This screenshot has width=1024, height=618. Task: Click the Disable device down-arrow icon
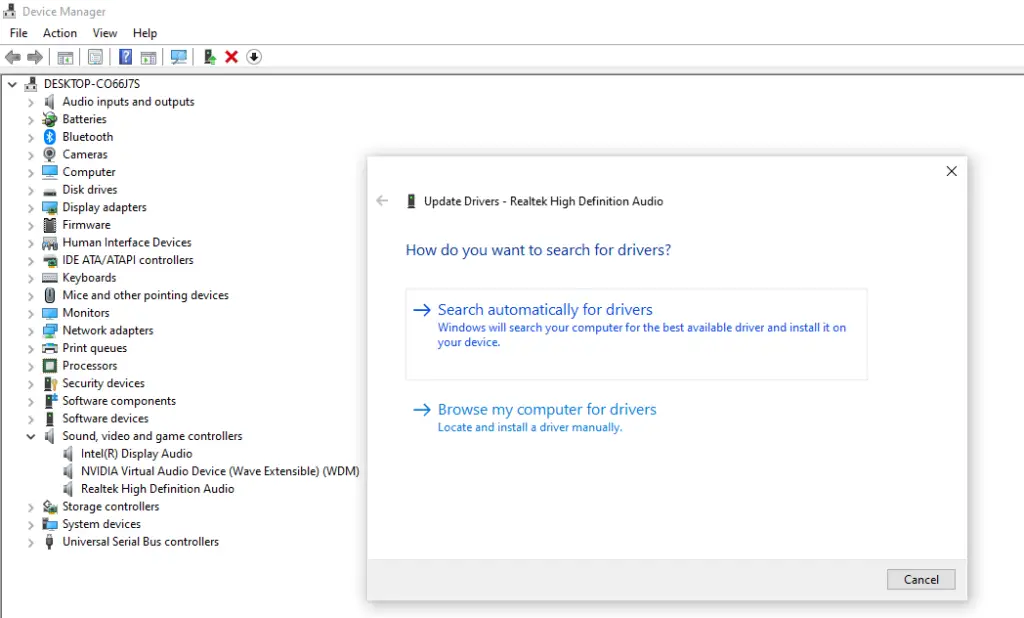pos(254,57)
